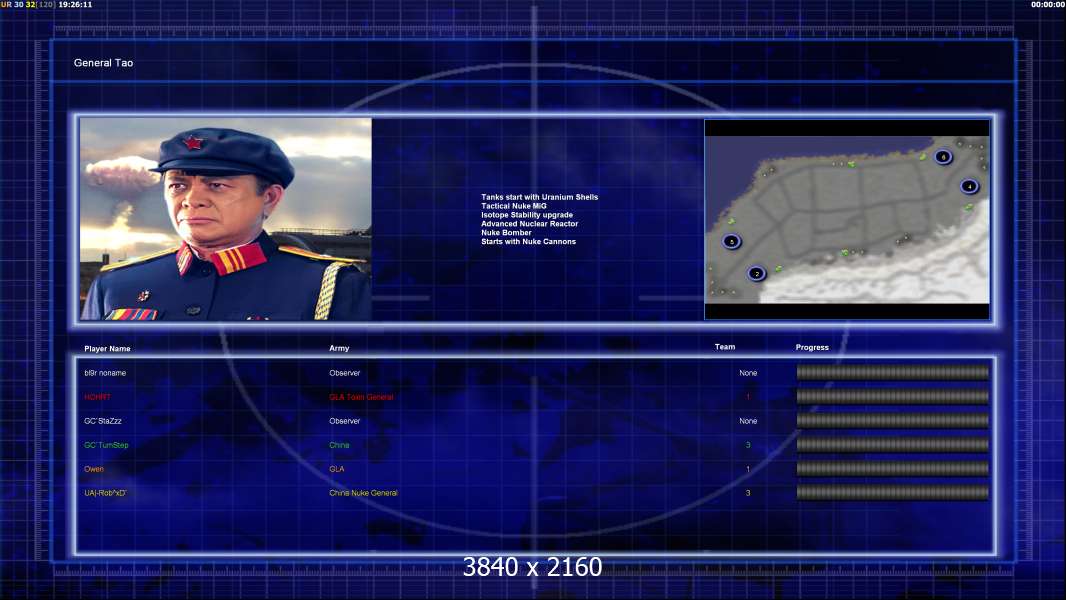Click GLA army in the Owen row

point(337,470)
